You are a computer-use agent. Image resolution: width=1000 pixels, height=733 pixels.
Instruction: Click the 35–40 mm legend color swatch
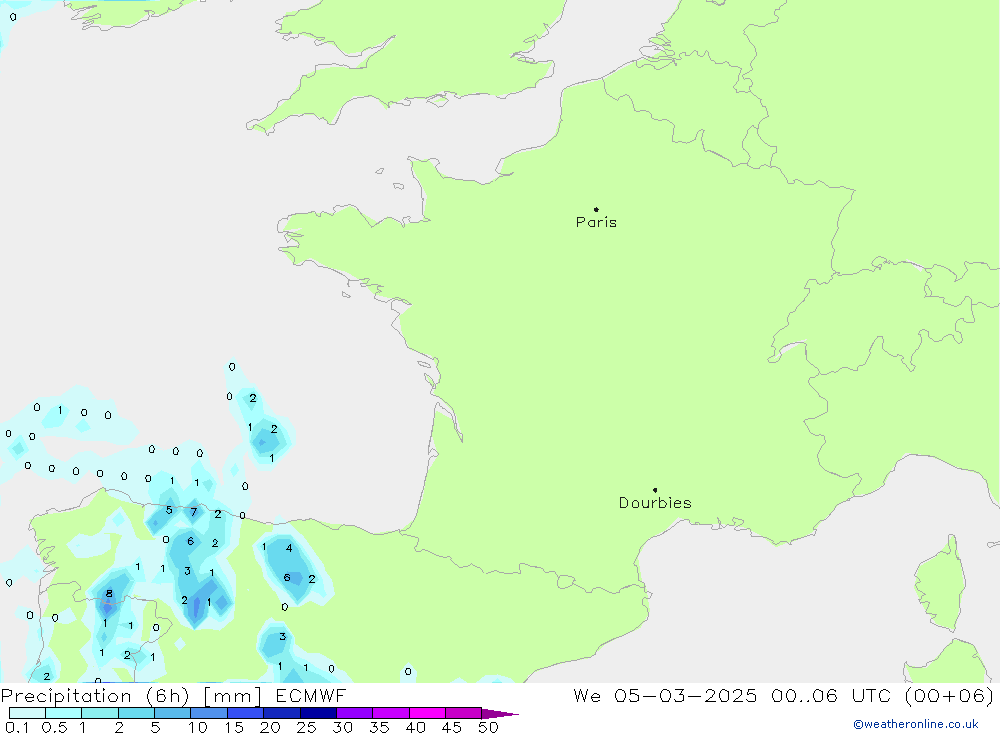click(x=391, y=713)
